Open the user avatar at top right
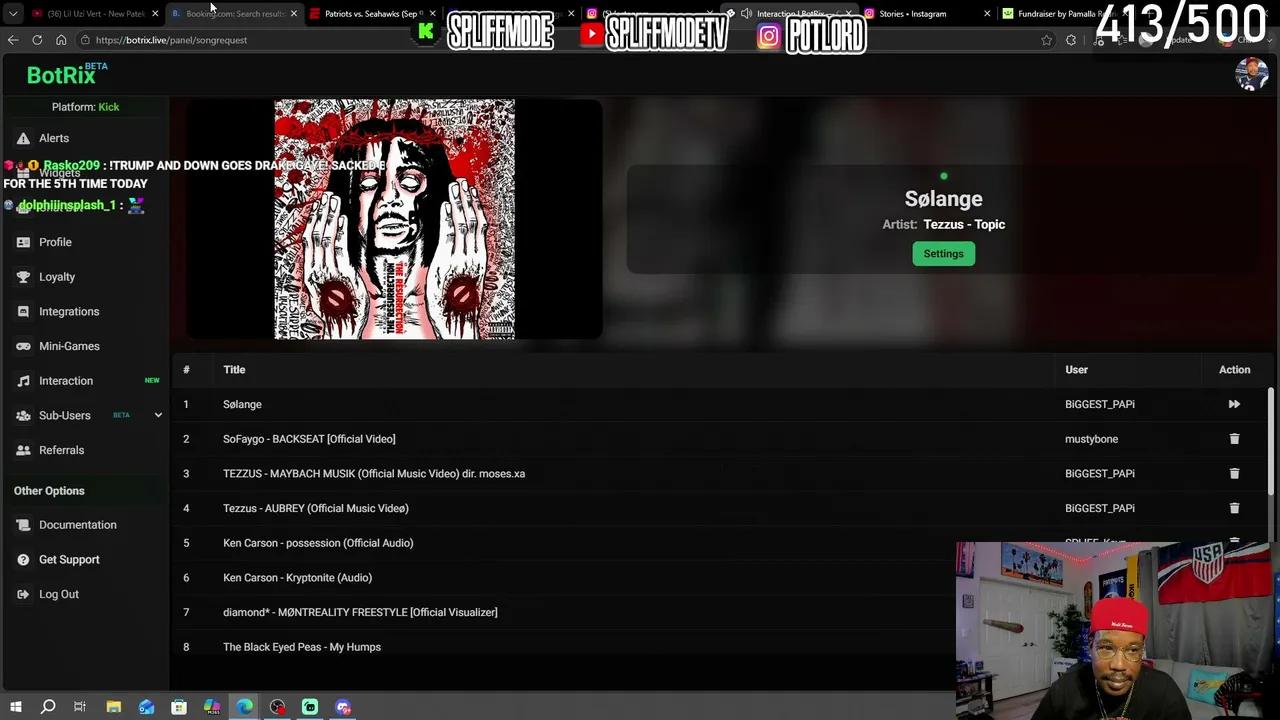 click(1251, 74)
